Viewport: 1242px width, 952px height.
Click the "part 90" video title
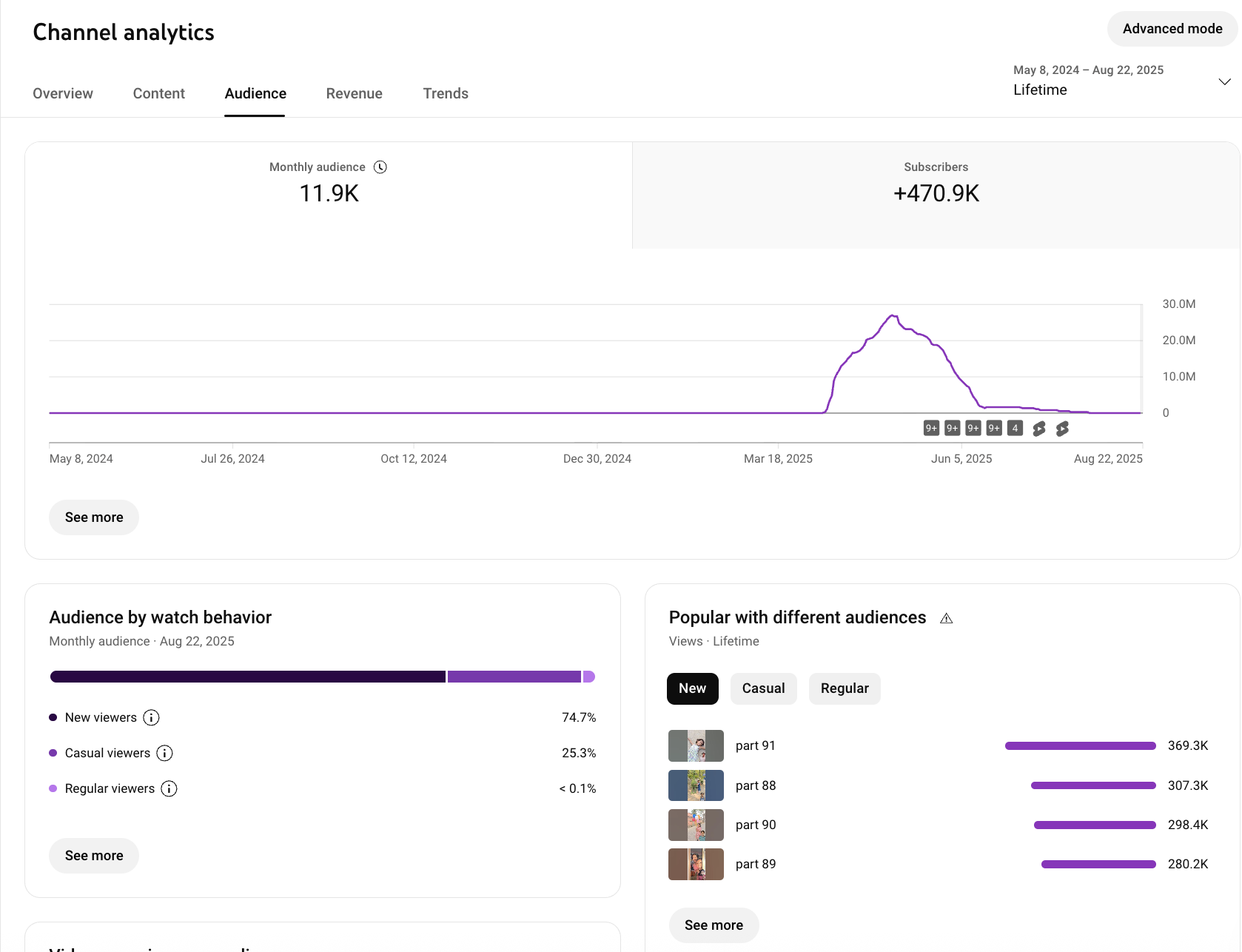coord(756,825)
